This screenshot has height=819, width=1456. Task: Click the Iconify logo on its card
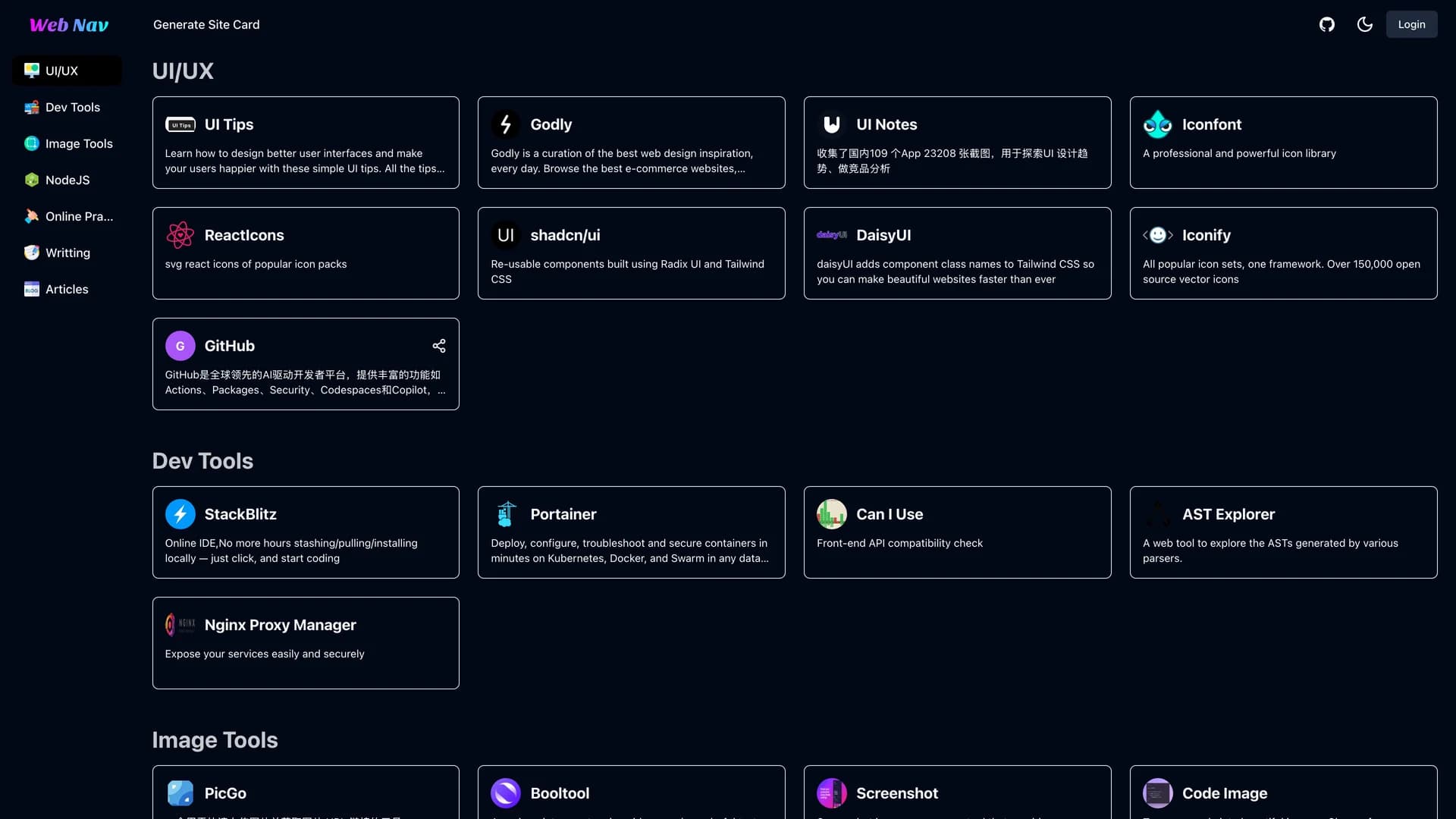(1158, 235)
